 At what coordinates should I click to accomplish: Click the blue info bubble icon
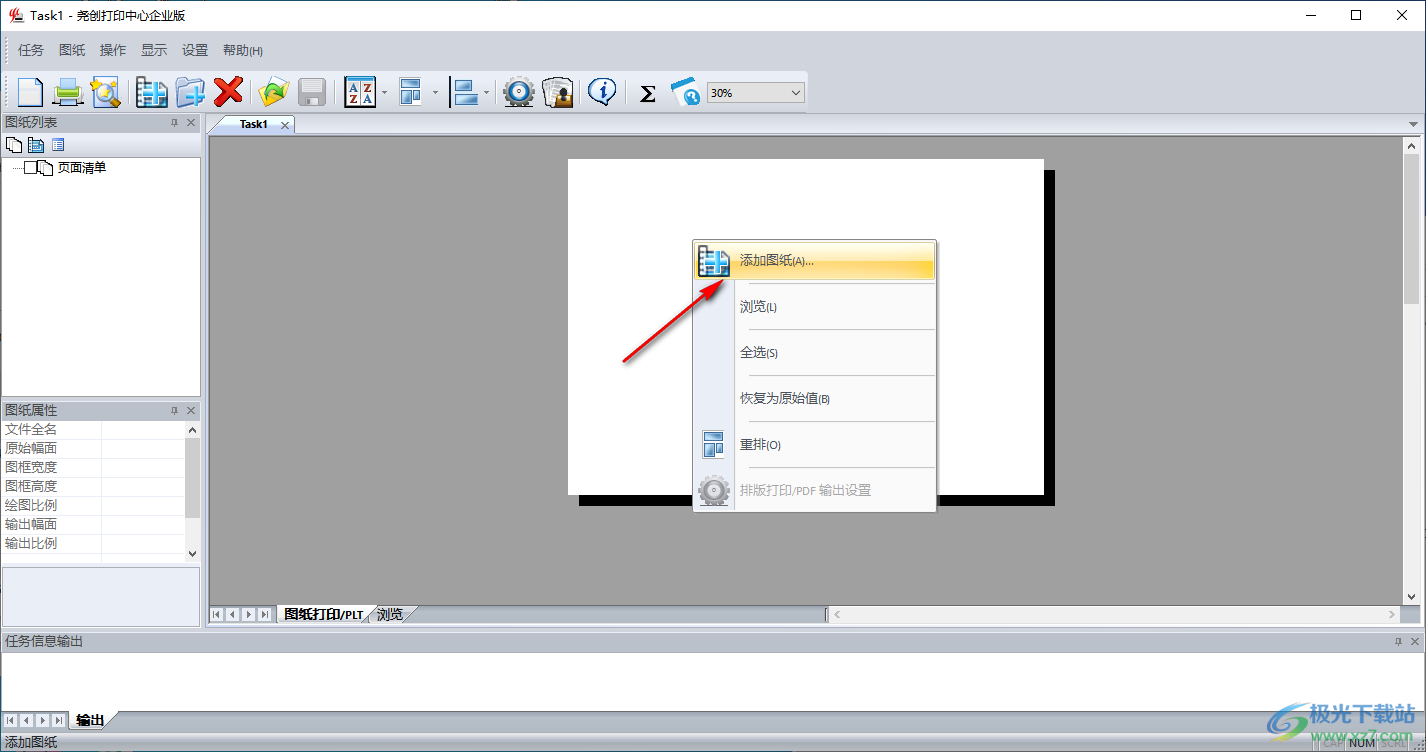coord(601,92)
